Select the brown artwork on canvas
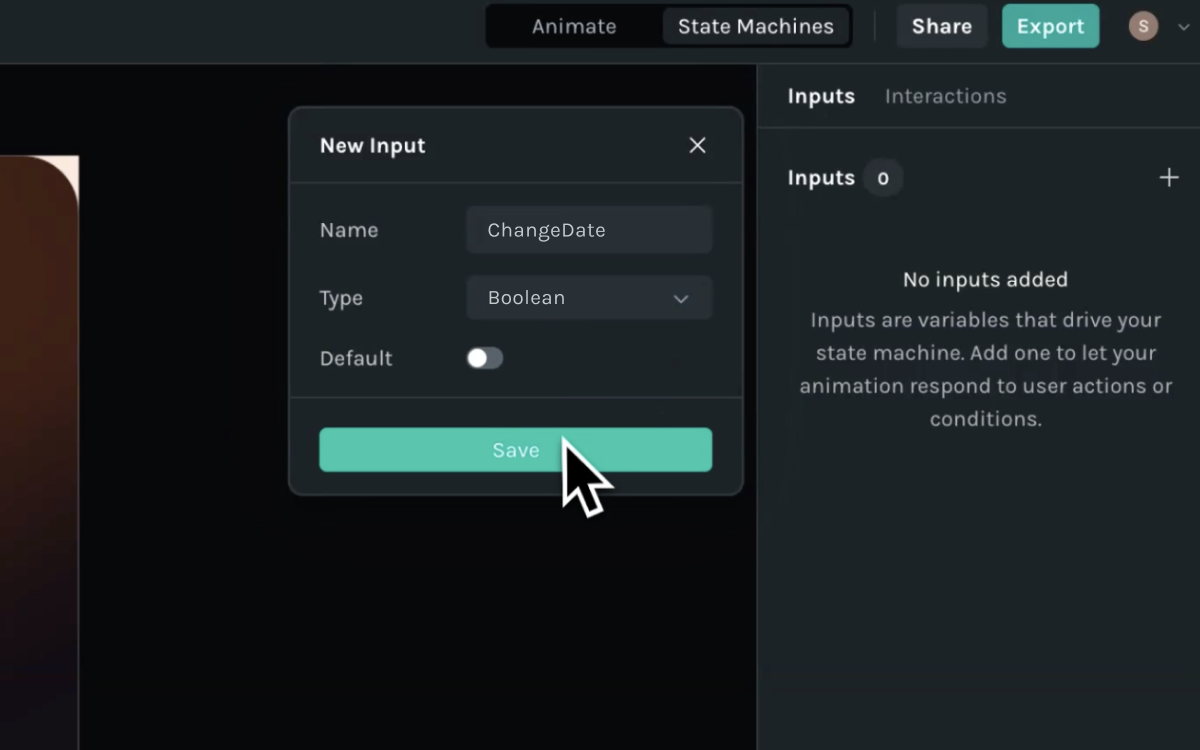The image size is (1200, 750). (x=38, y=450)
